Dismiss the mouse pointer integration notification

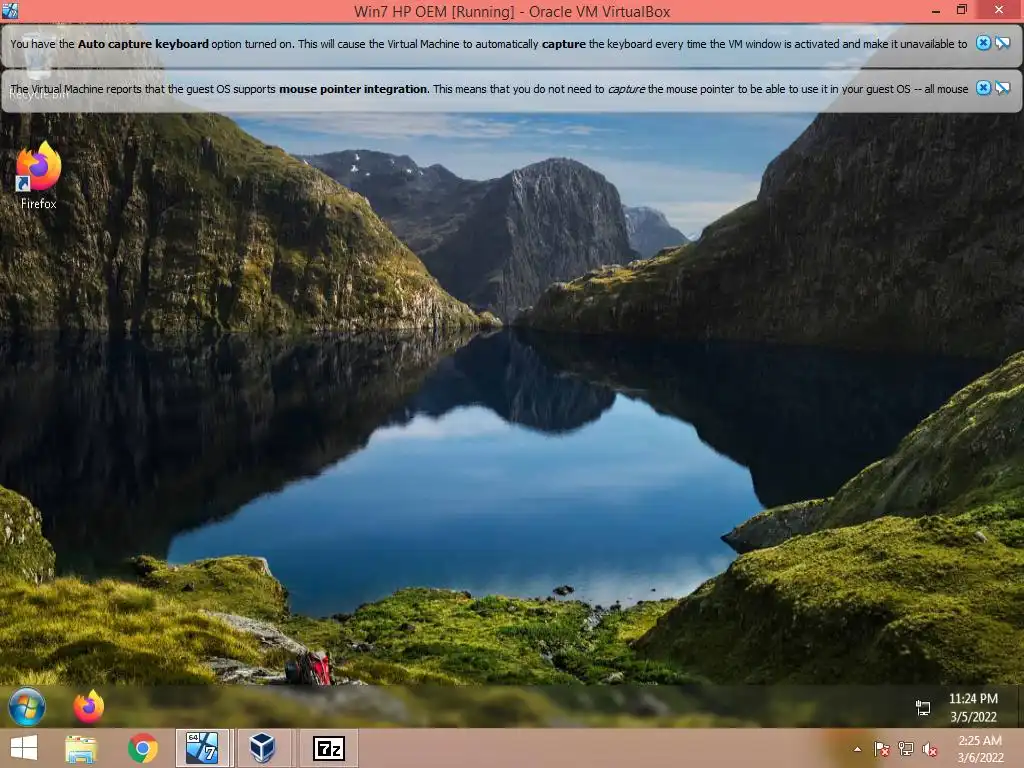click(983, 88)
